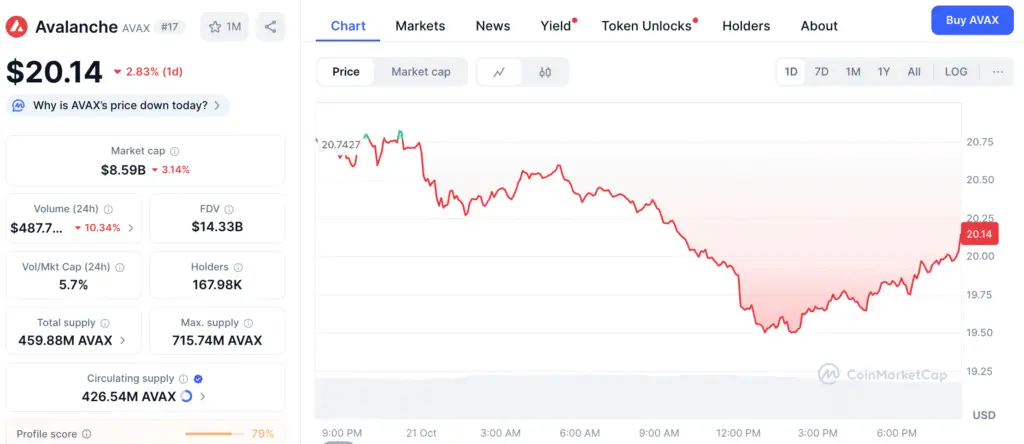Click the Avalanche red logo icon
1024x444 pixels.
18,27
